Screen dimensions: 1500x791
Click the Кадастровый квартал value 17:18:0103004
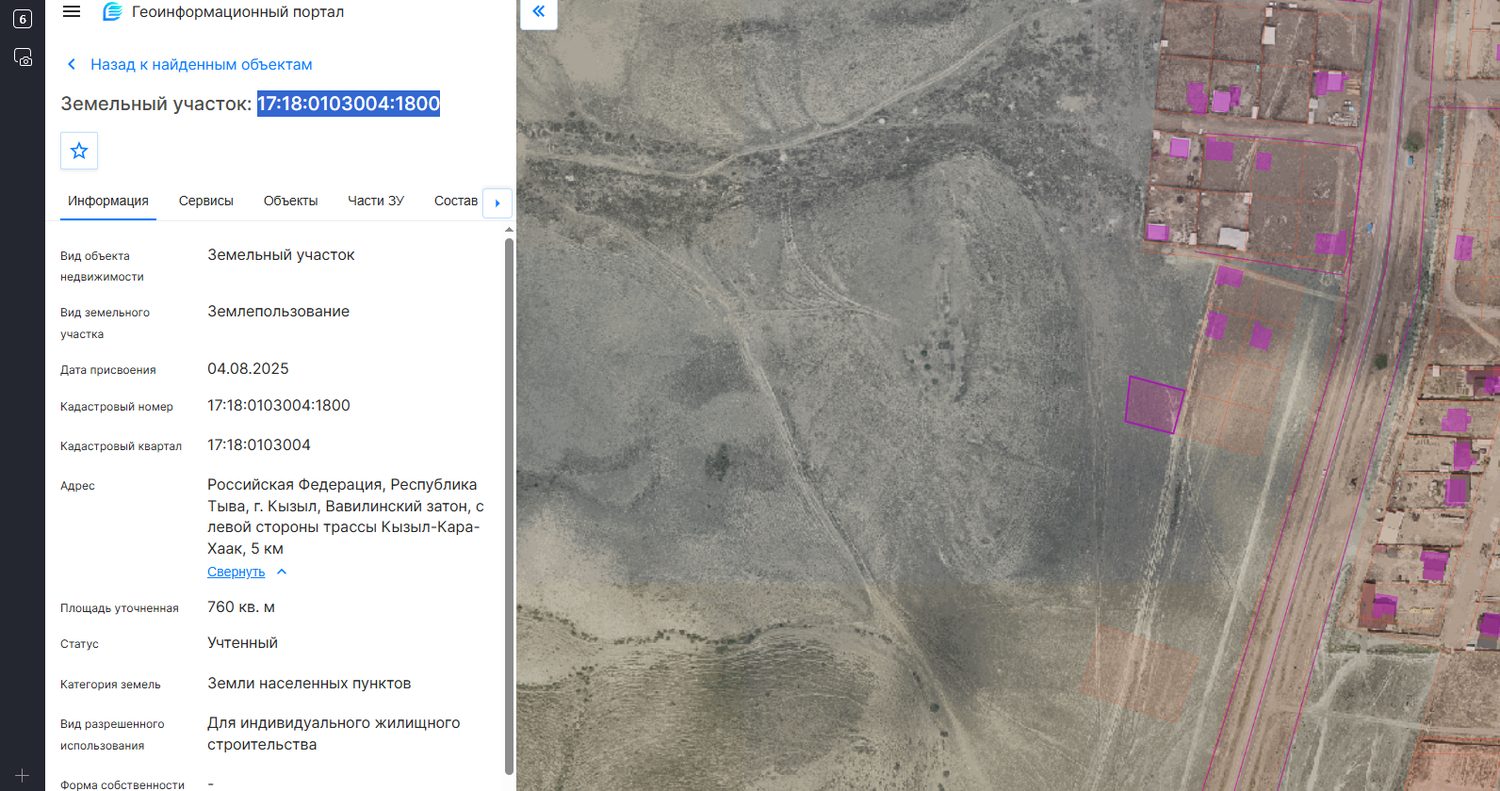tap(259, 444)
